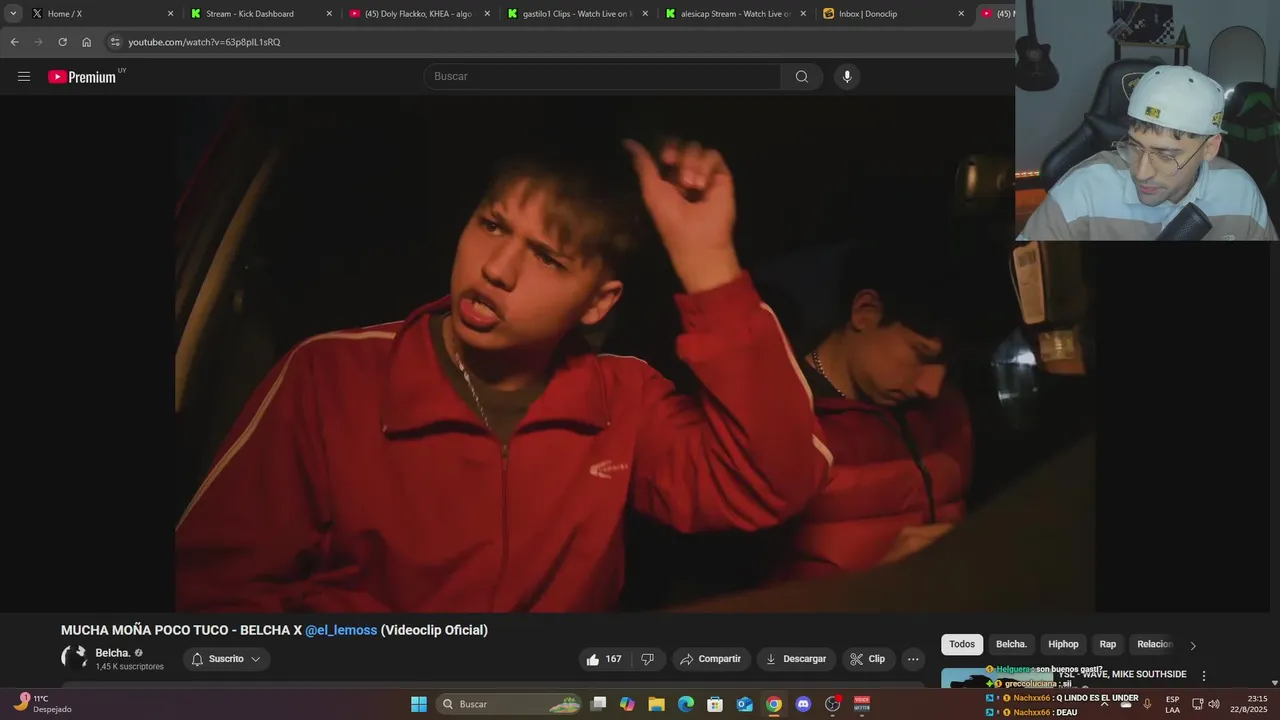Click the Windows taskbar Buscar search box
Image resolution: width=1280 pixels, height=720 pixels.
point(510,704)
